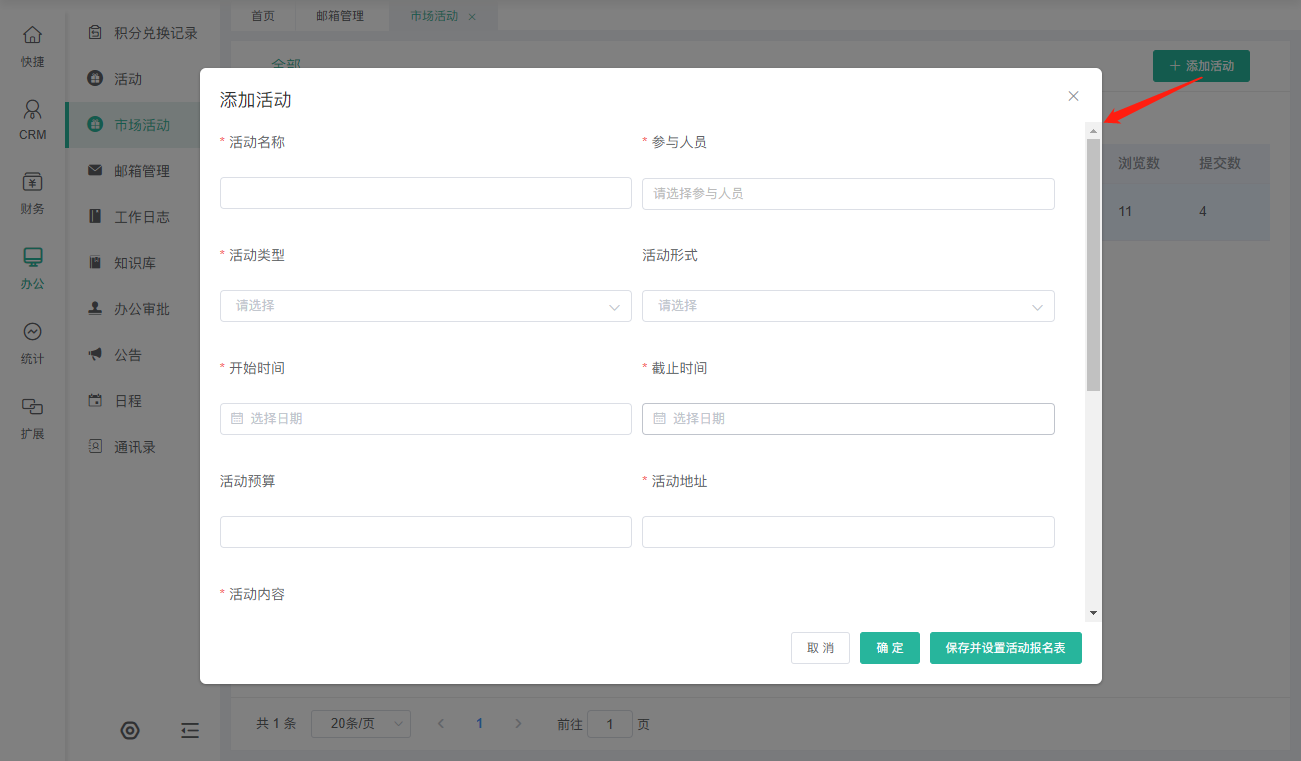Viewport: 1301px width, 761px height.
Task: Open the 扩展 extensions icon
Action: pyautogui.click(x=33, y=407)
